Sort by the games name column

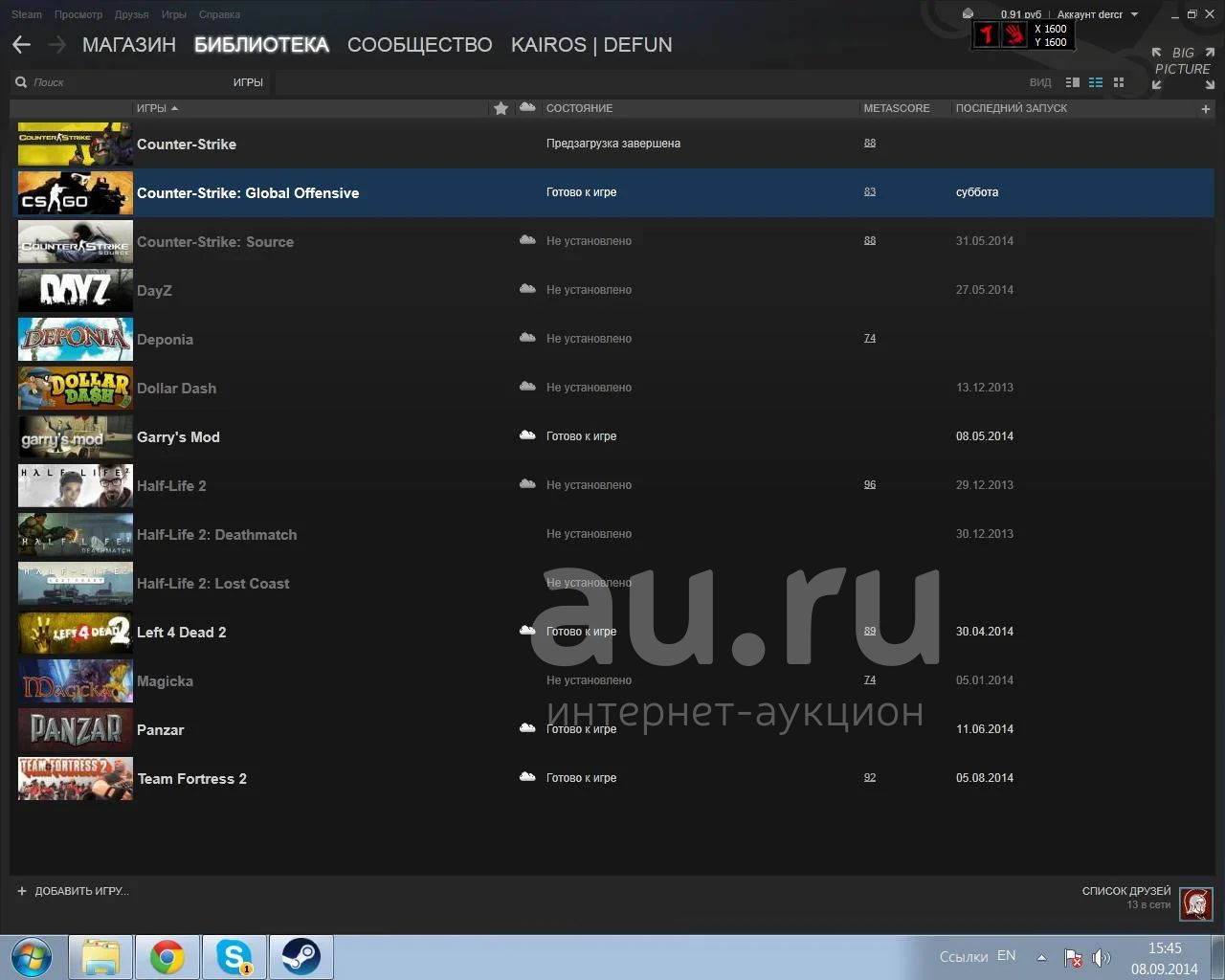point(157,108)
